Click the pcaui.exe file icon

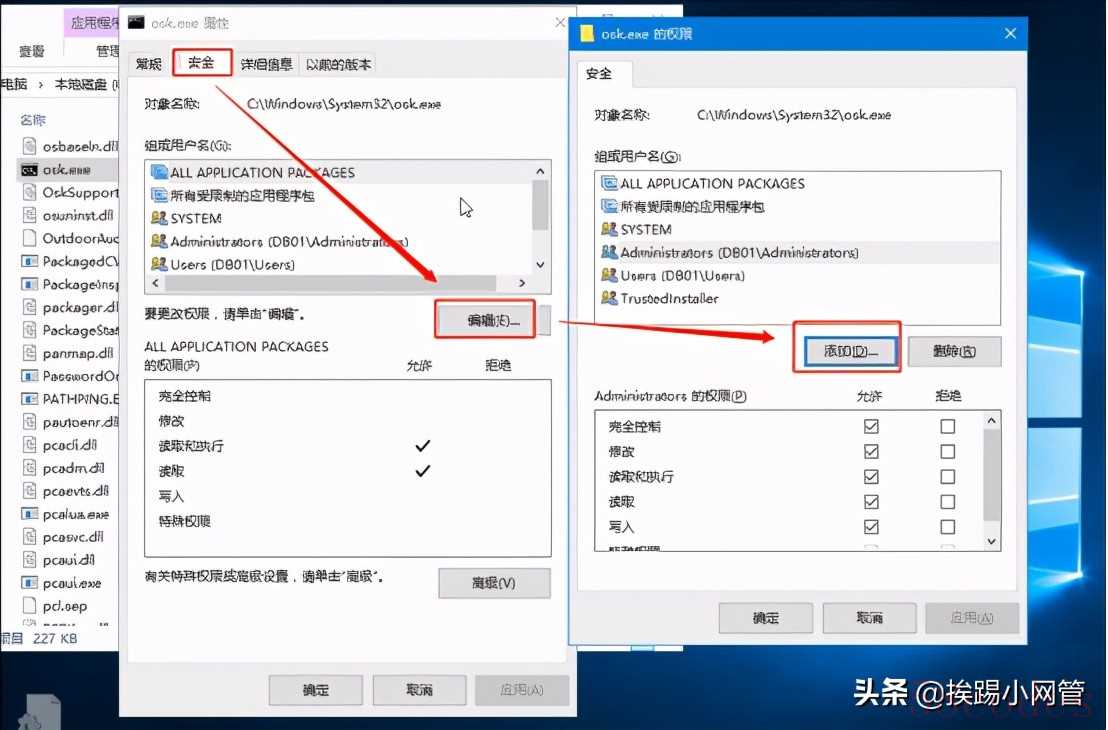[29, 583]
